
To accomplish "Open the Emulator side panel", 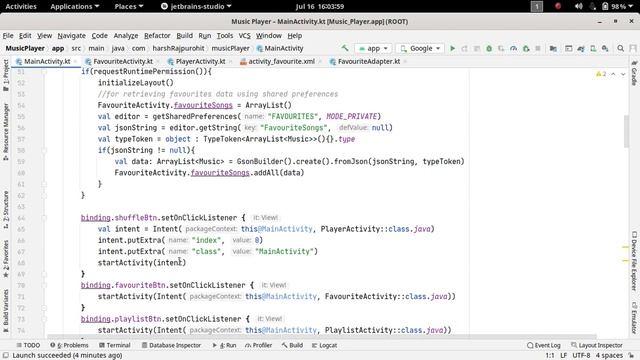I will 634,318.
